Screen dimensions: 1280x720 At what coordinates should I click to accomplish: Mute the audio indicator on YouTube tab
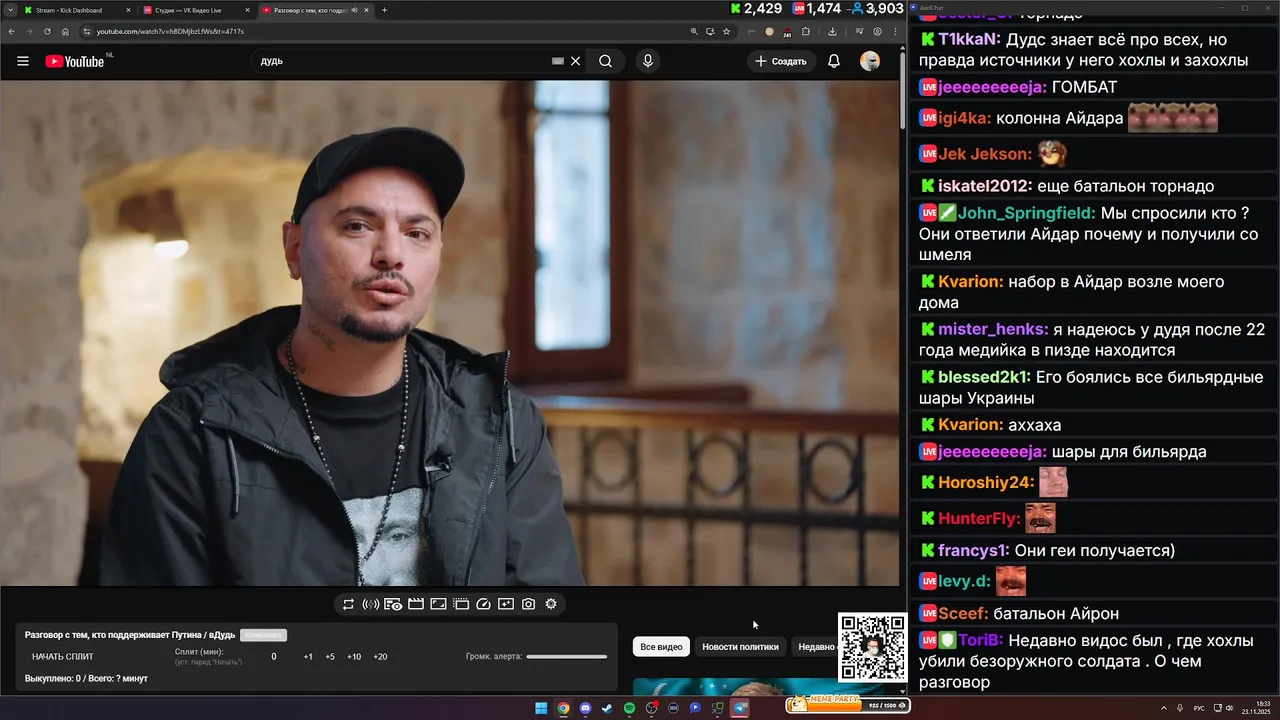[x=354, y=10]
